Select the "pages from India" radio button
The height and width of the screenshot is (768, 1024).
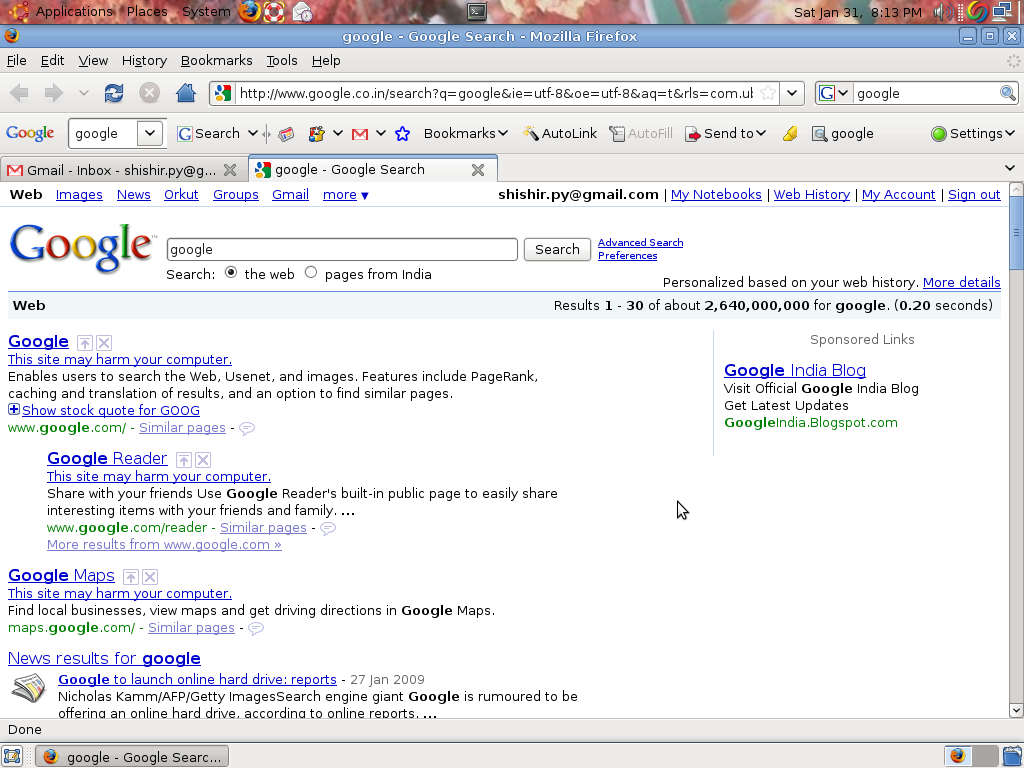click(x=311, y=273)
